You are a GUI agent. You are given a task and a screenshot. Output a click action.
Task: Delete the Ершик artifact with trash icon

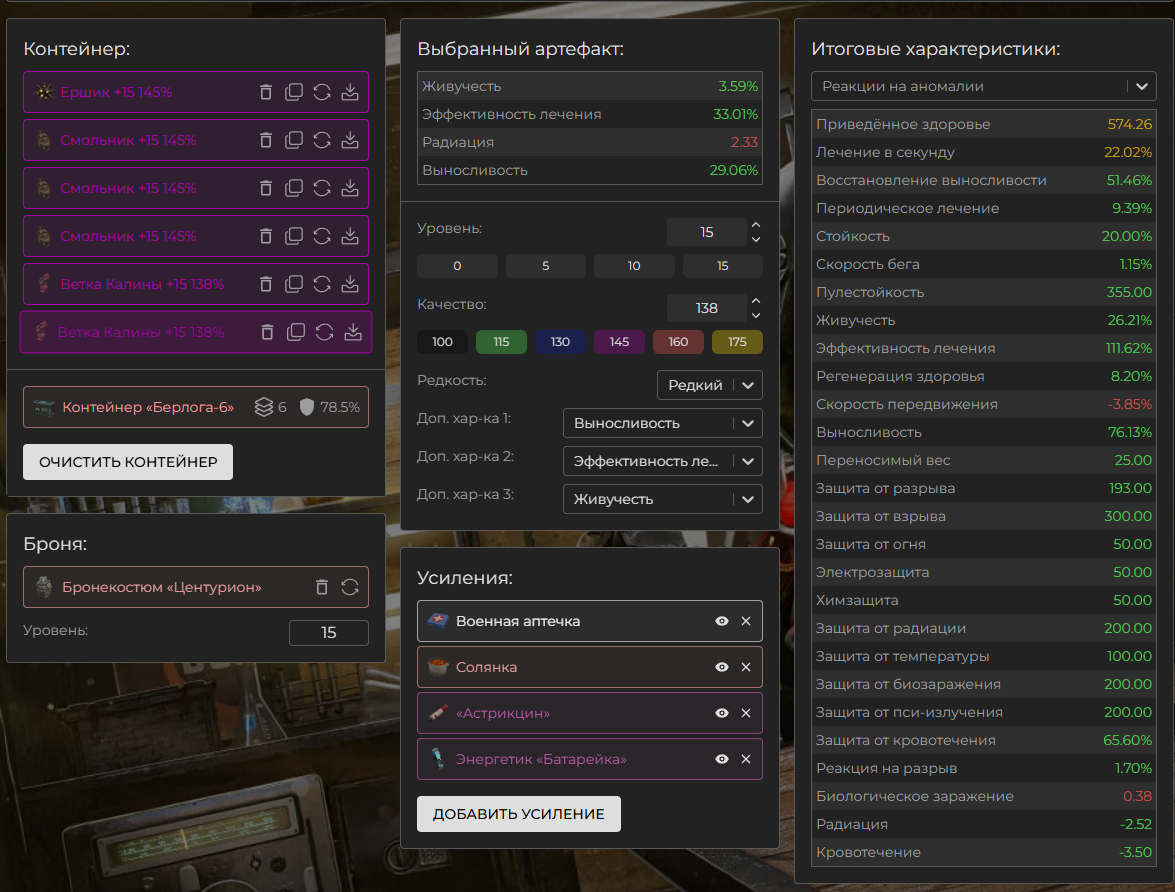point(266,92)
